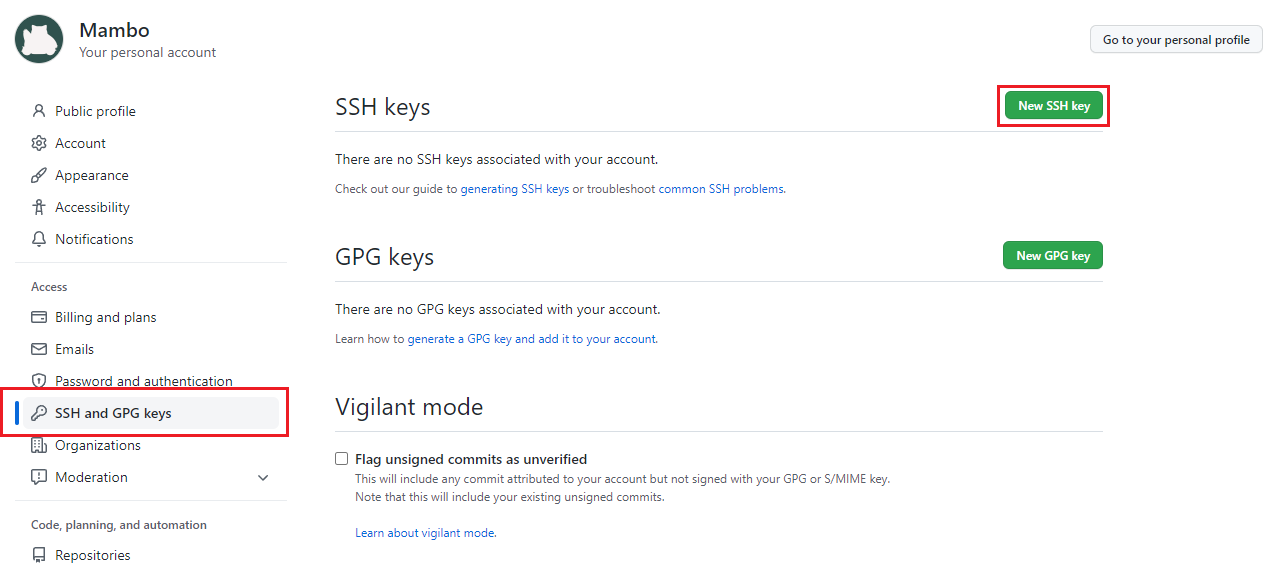Open Password and authentication settings

click(143, 381)
